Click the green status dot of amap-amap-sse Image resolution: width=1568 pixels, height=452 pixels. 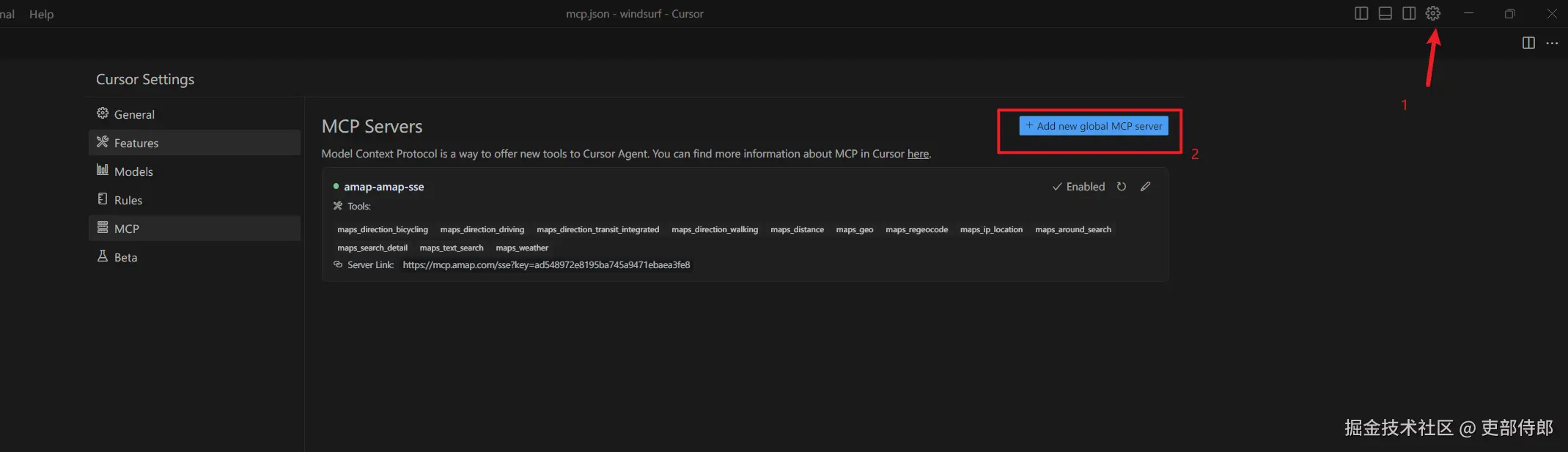[336, 186]
